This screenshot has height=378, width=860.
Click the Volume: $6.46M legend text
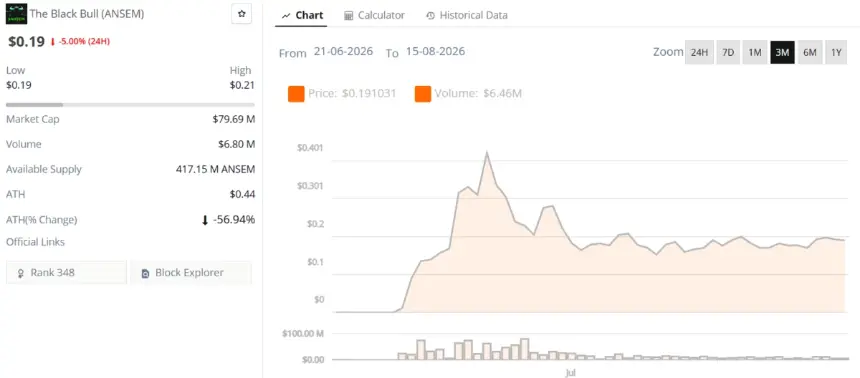coord(478,94)
